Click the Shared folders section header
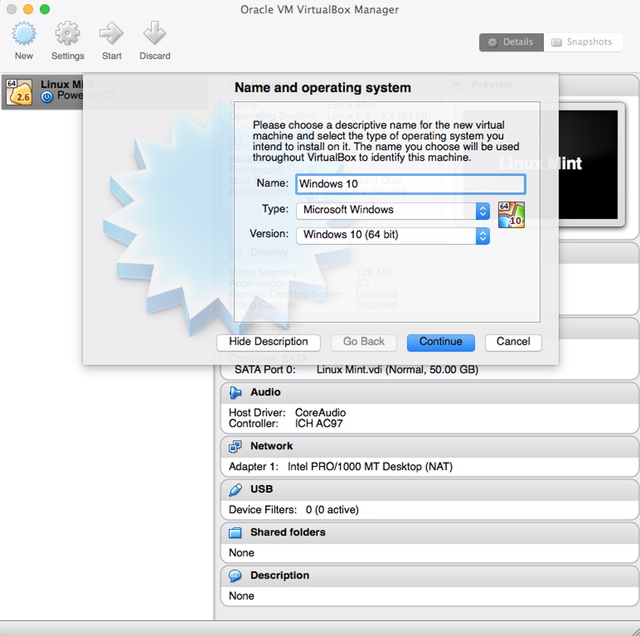 pos(429,533)
